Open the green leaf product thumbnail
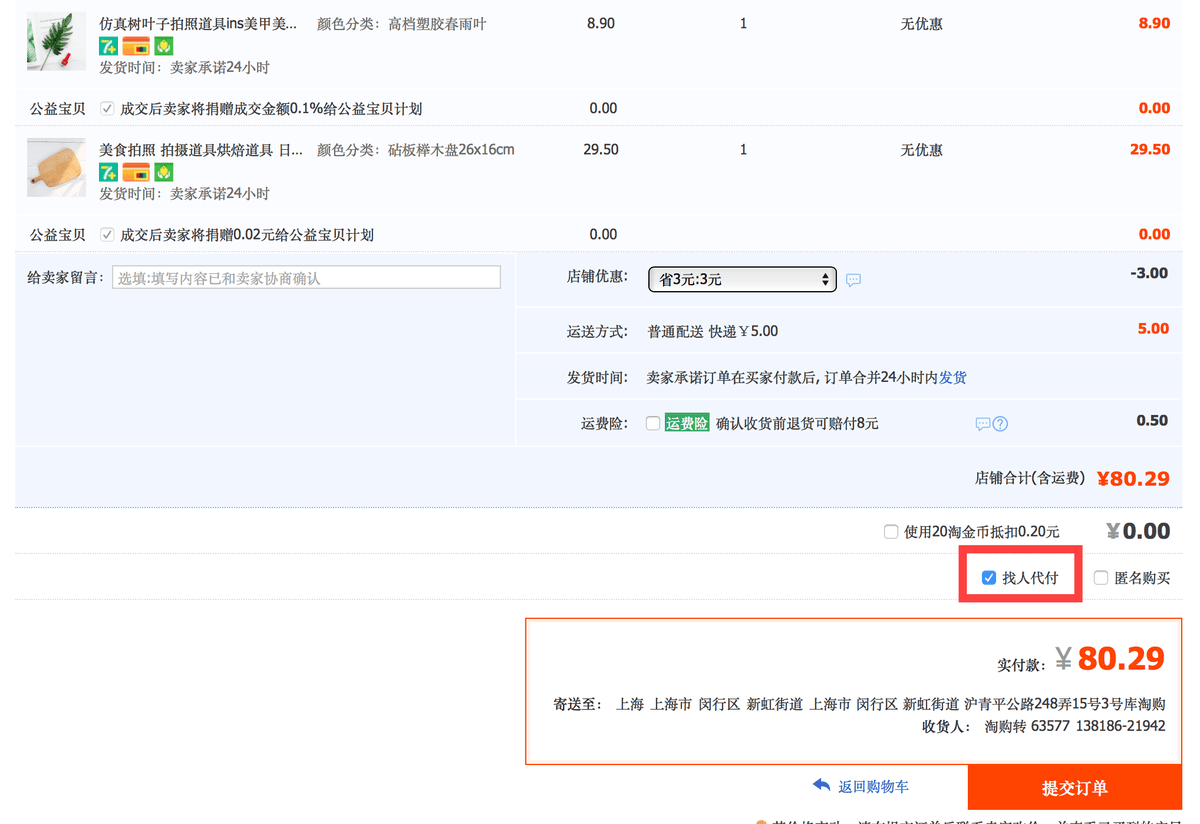The height and width of the screenshot is (824, 1200). click(x=56, y=41)
